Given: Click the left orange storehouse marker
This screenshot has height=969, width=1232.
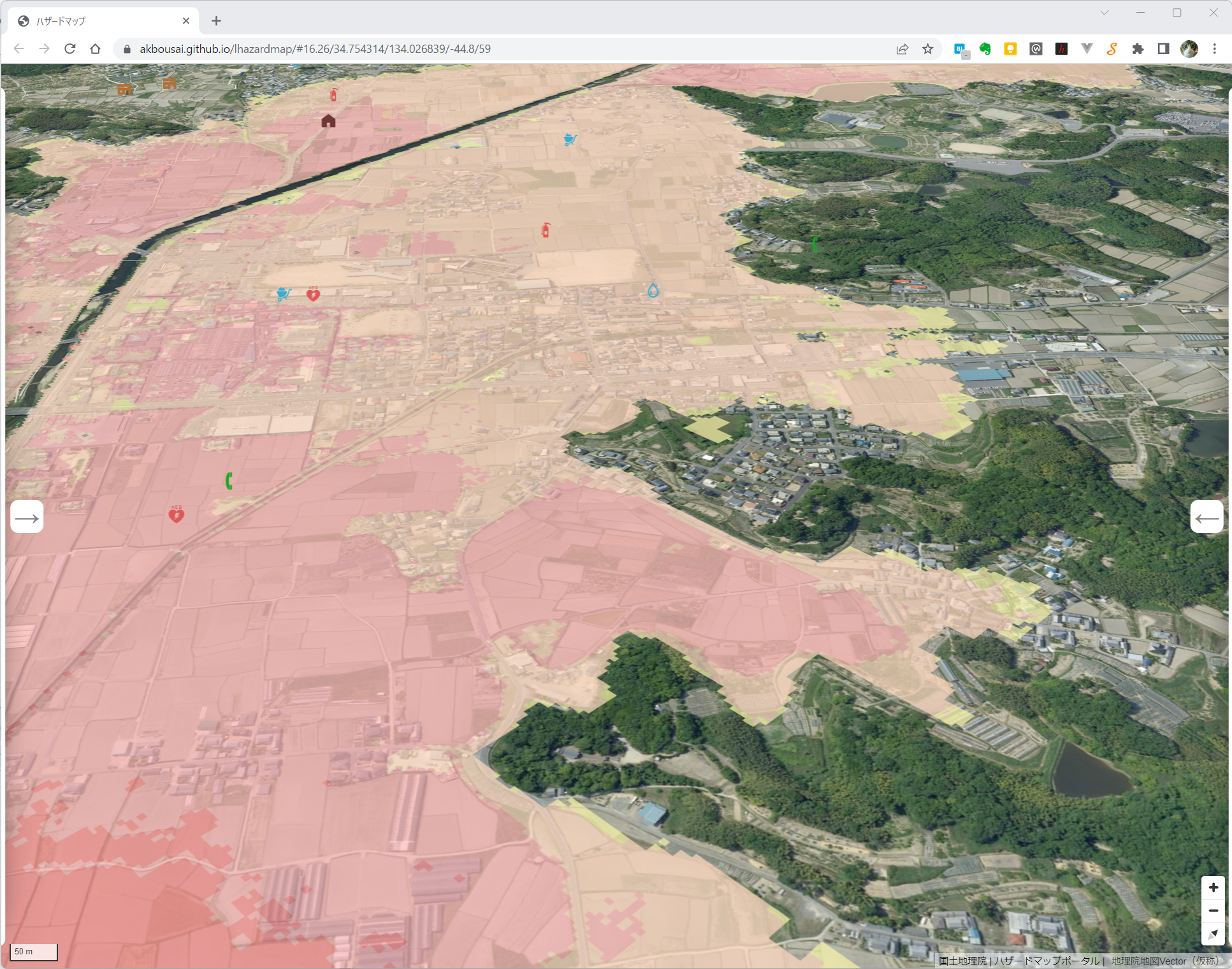Looking at the screenshot, I should point(124,89).
